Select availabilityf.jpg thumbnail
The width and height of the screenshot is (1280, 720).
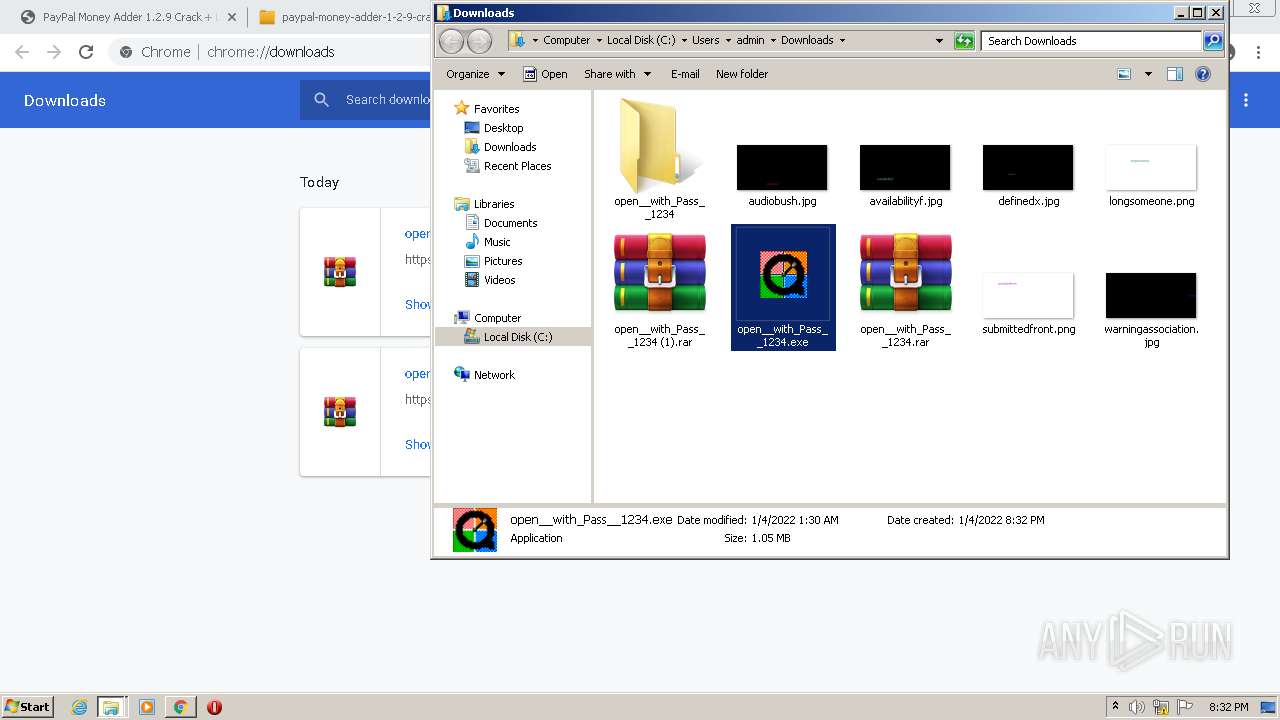(x=905, y=167)
